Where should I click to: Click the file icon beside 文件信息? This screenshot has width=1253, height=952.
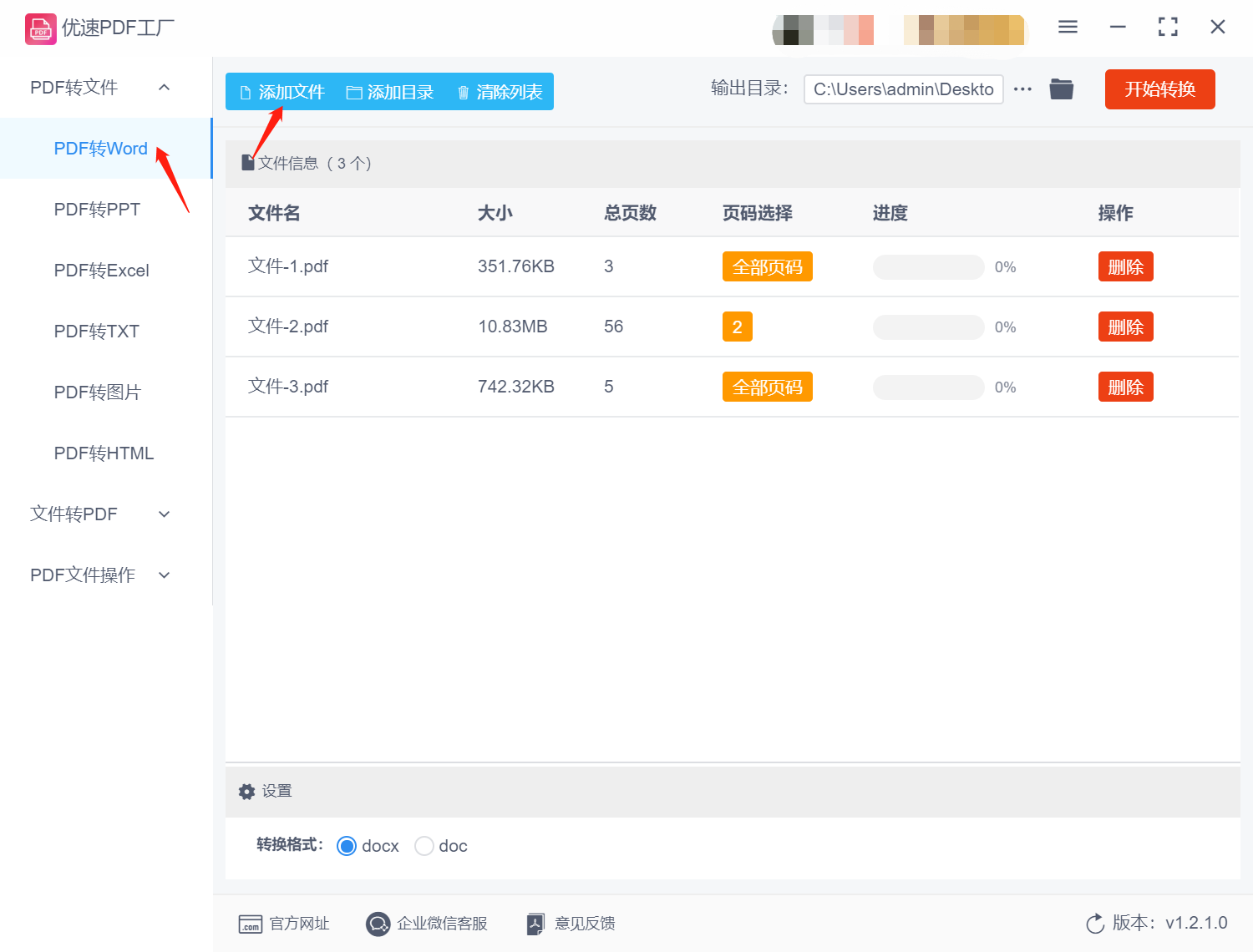pyautogui.click(x=248, y=163)
